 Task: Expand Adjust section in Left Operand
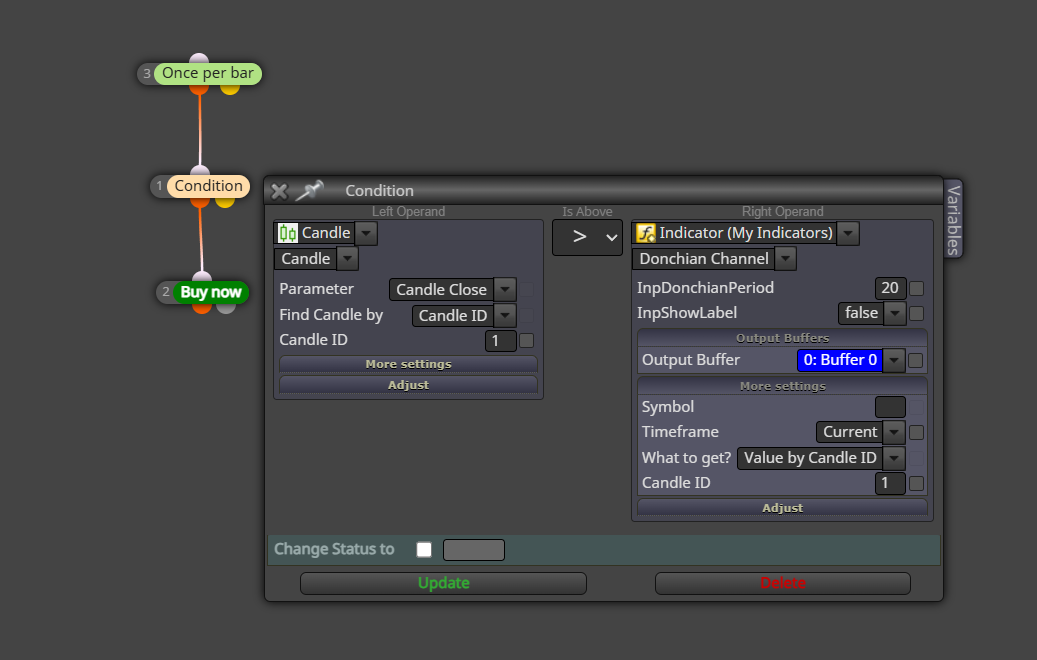(409, 385)
